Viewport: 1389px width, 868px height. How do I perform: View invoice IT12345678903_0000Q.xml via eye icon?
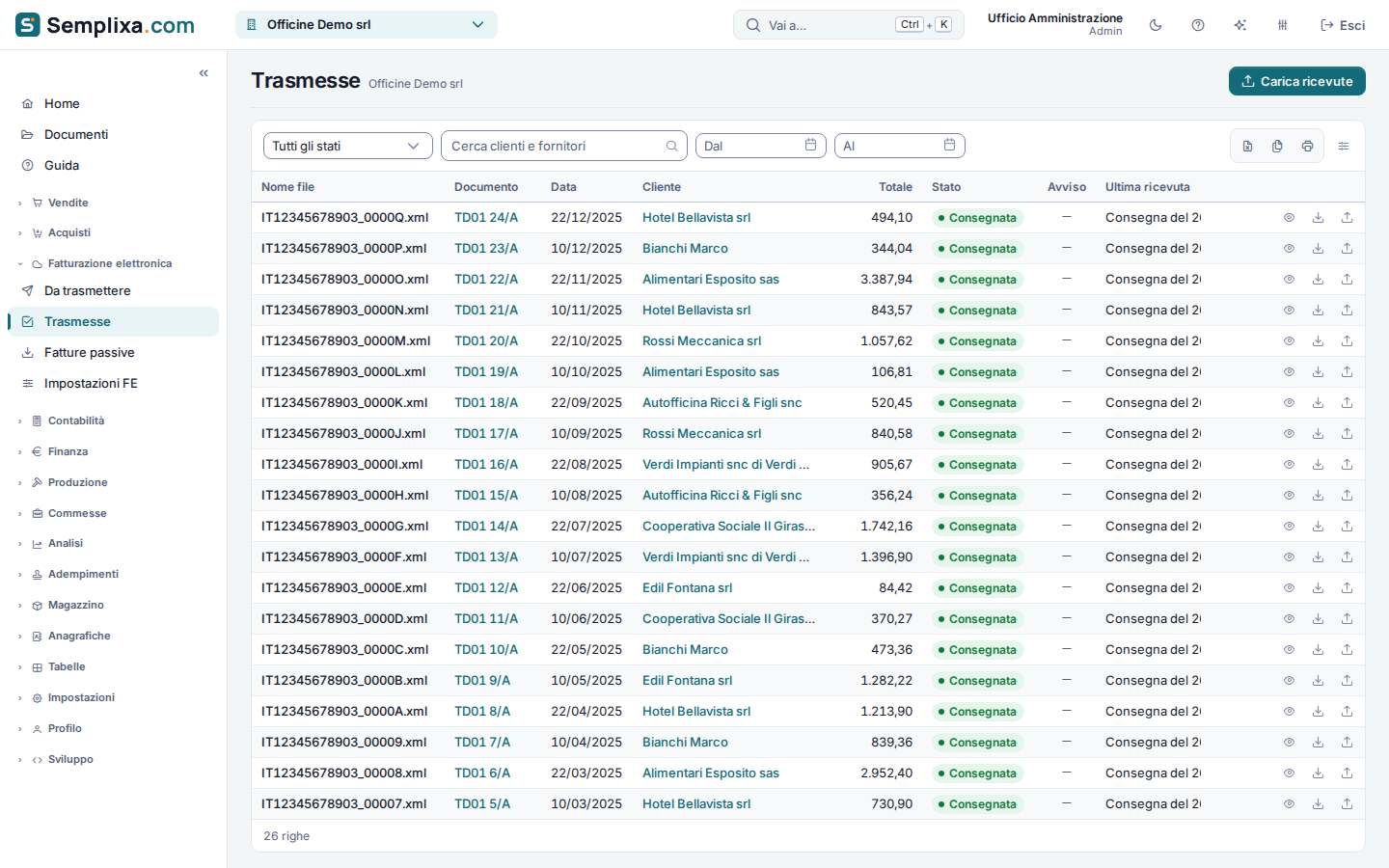coord(1289,218)
